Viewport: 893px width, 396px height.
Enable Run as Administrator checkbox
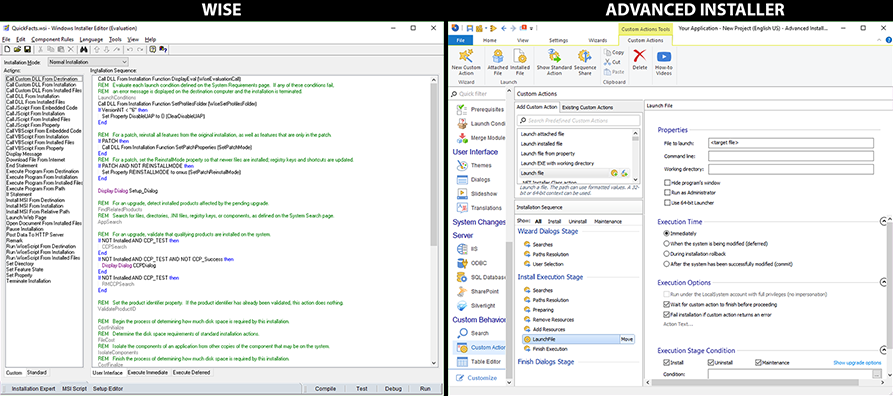click(x=667, y=193)
